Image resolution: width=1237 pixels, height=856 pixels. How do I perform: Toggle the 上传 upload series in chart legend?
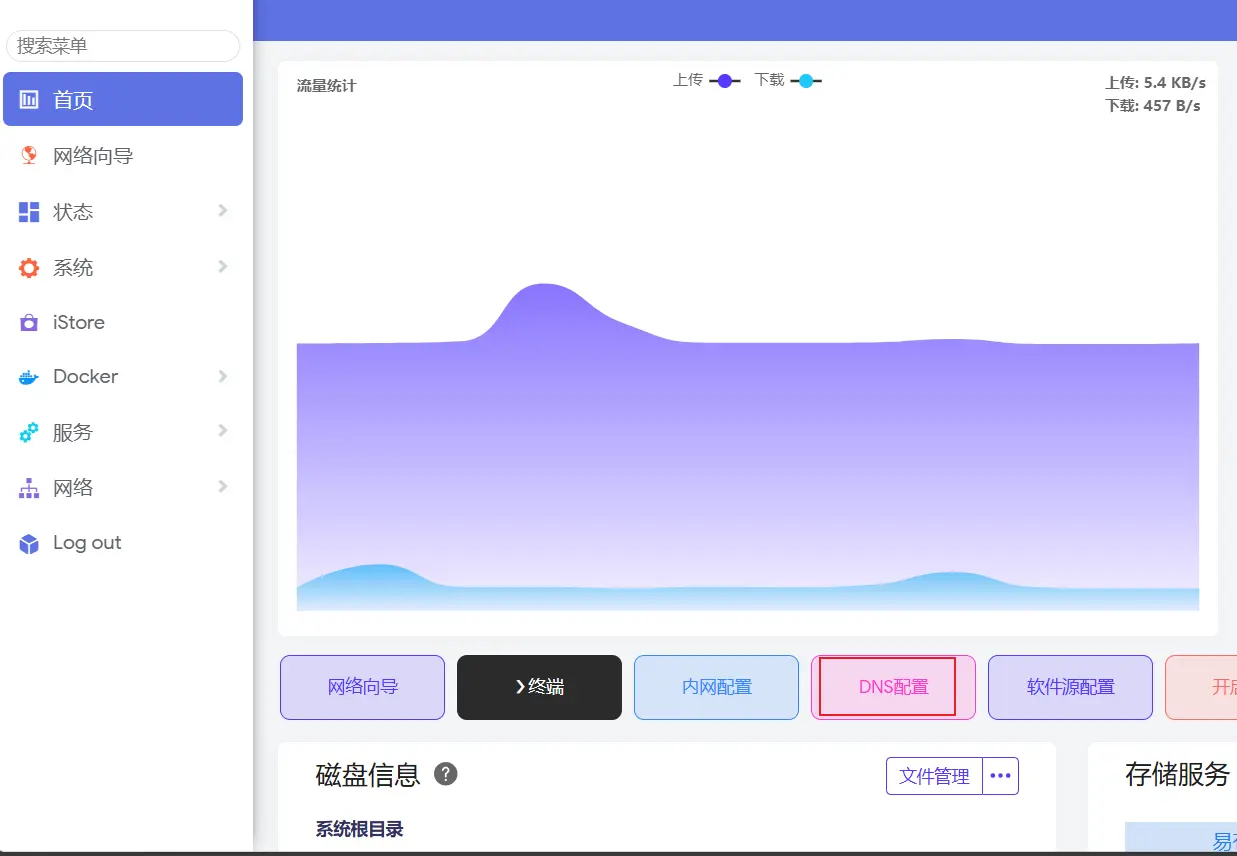click(x=706, y=80)
